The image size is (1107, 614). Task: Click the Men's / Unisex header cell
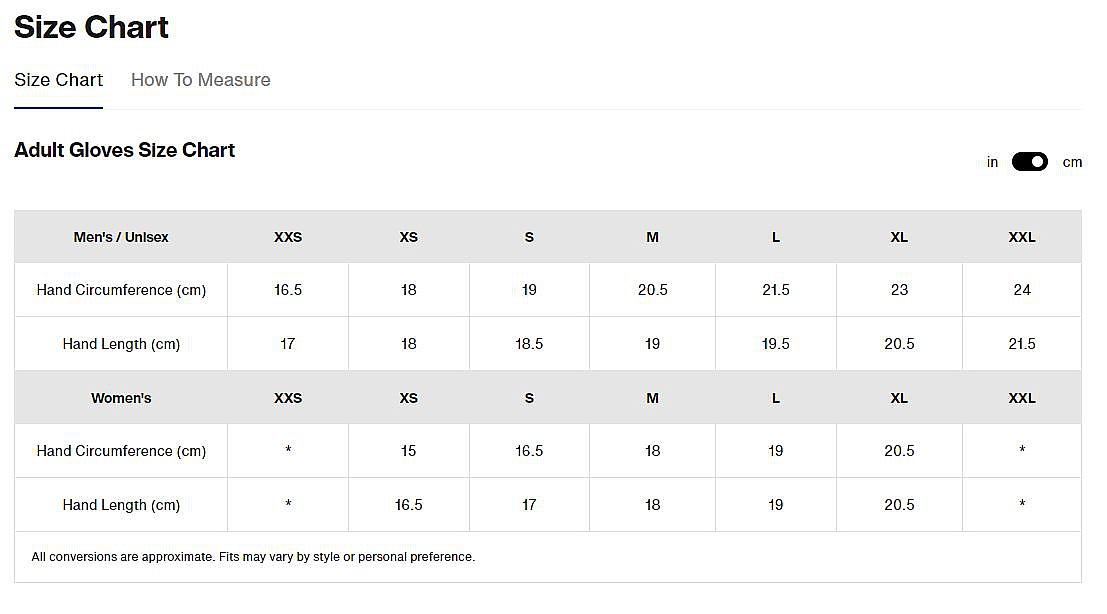121,237
